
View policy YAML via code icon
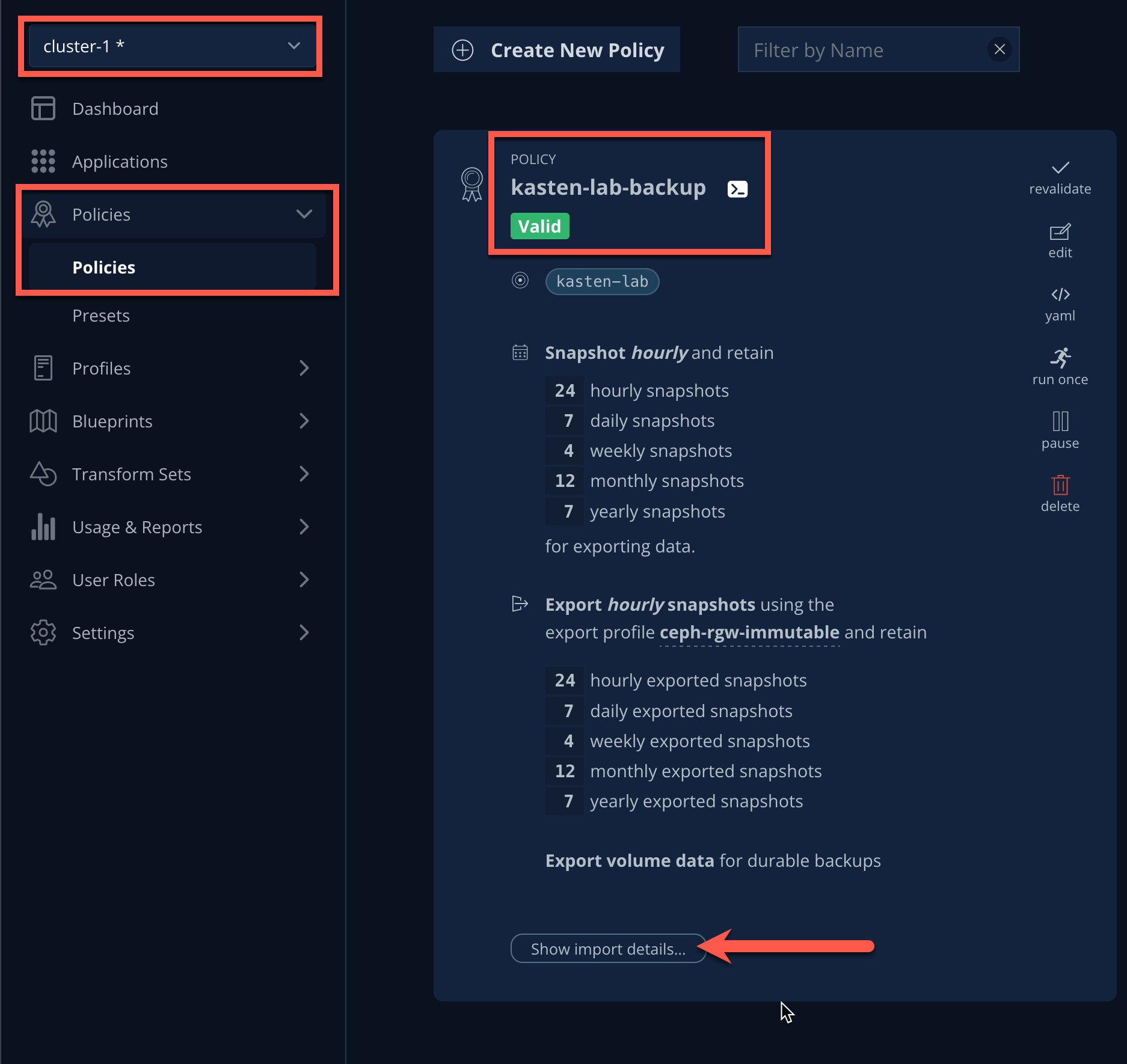[1060, 295]
